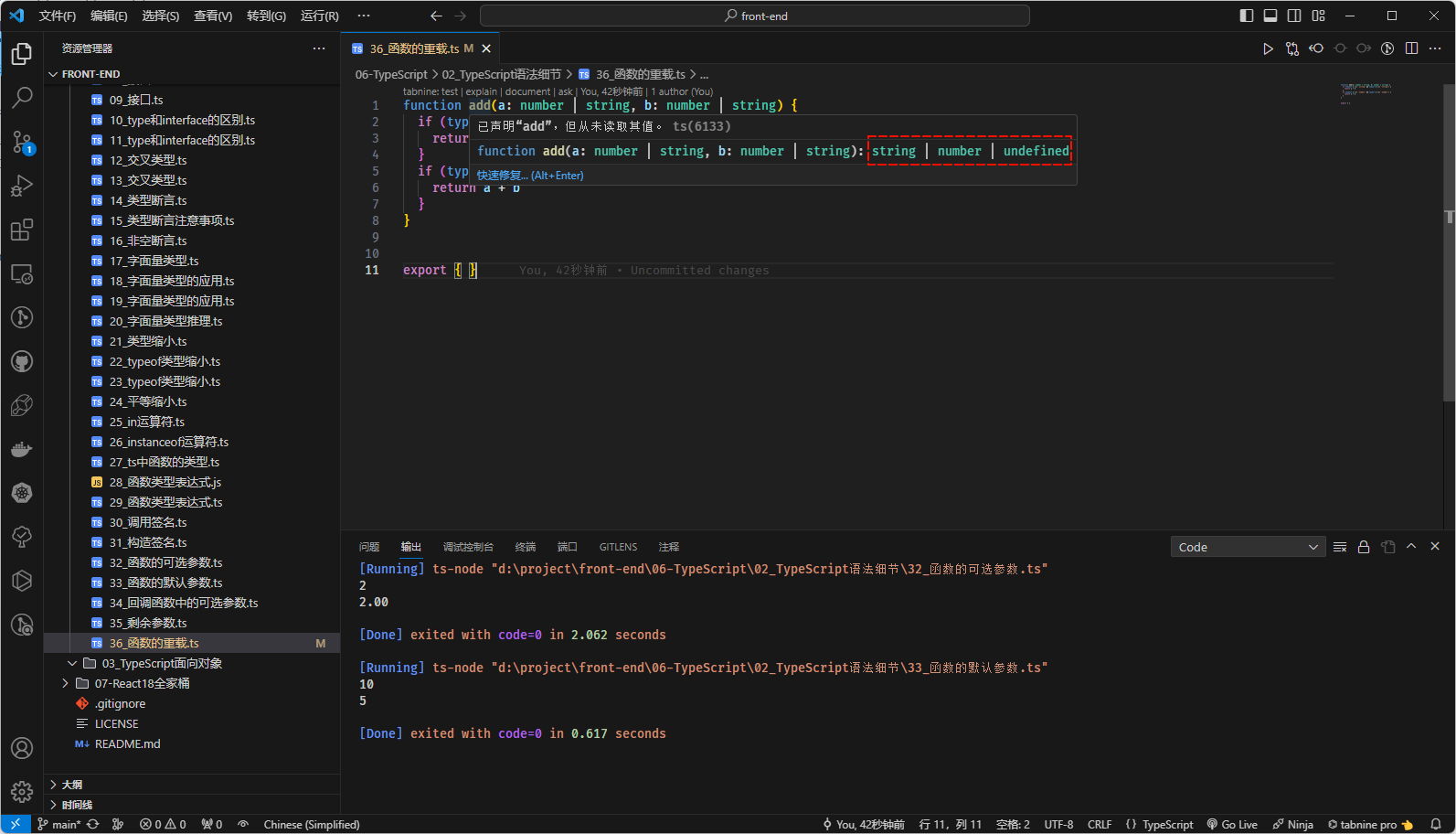Open the Code output channel dropdown

1248,547
